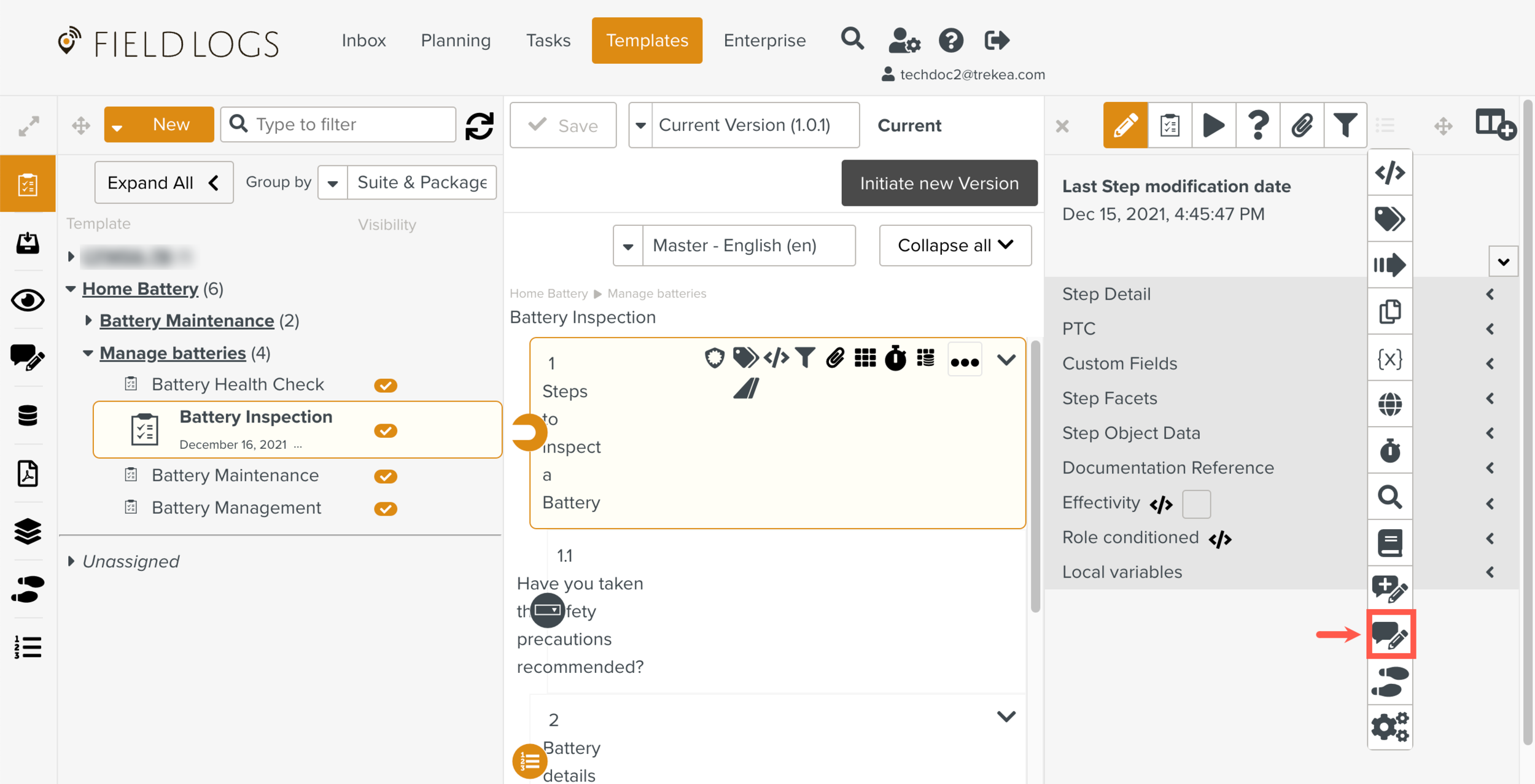
Task: Click the Expand All button
Action: (x=163, y=183)
